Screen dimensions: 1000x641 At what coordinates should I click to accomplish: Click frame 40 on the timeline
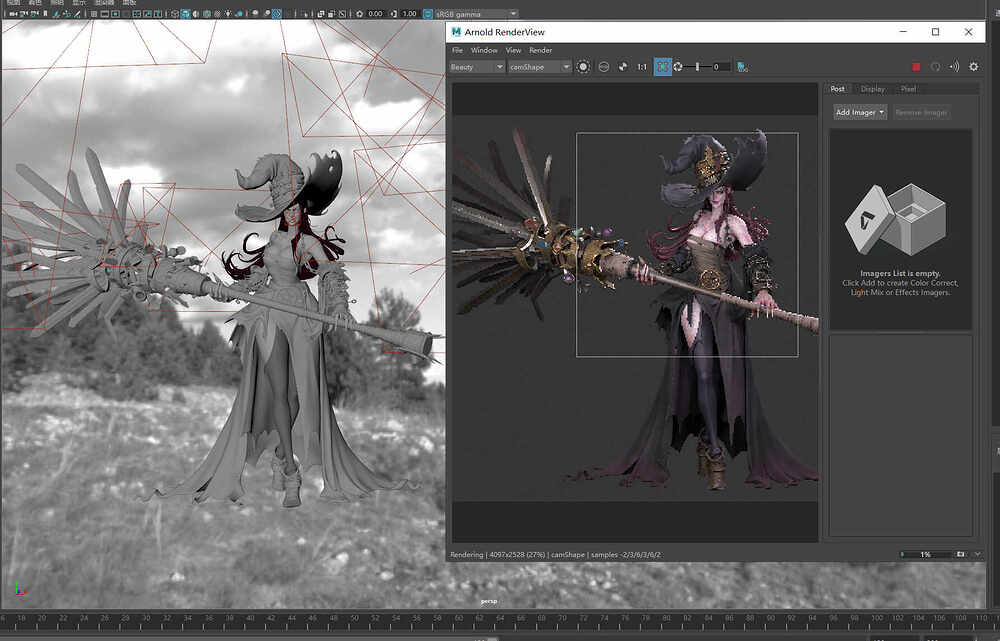[x=251, y=618]
